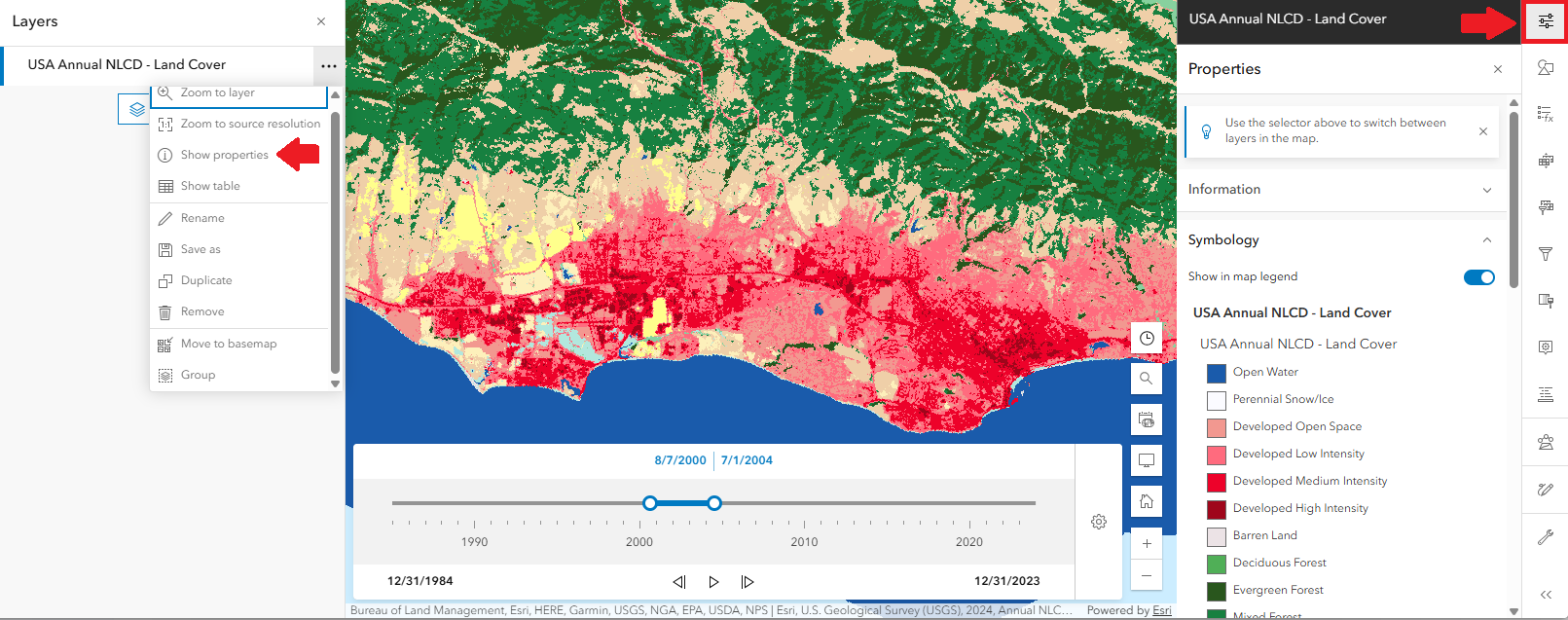Open the Filter funnel tool in right toolbar
1568x620 pixels.
pos(1545,254)
